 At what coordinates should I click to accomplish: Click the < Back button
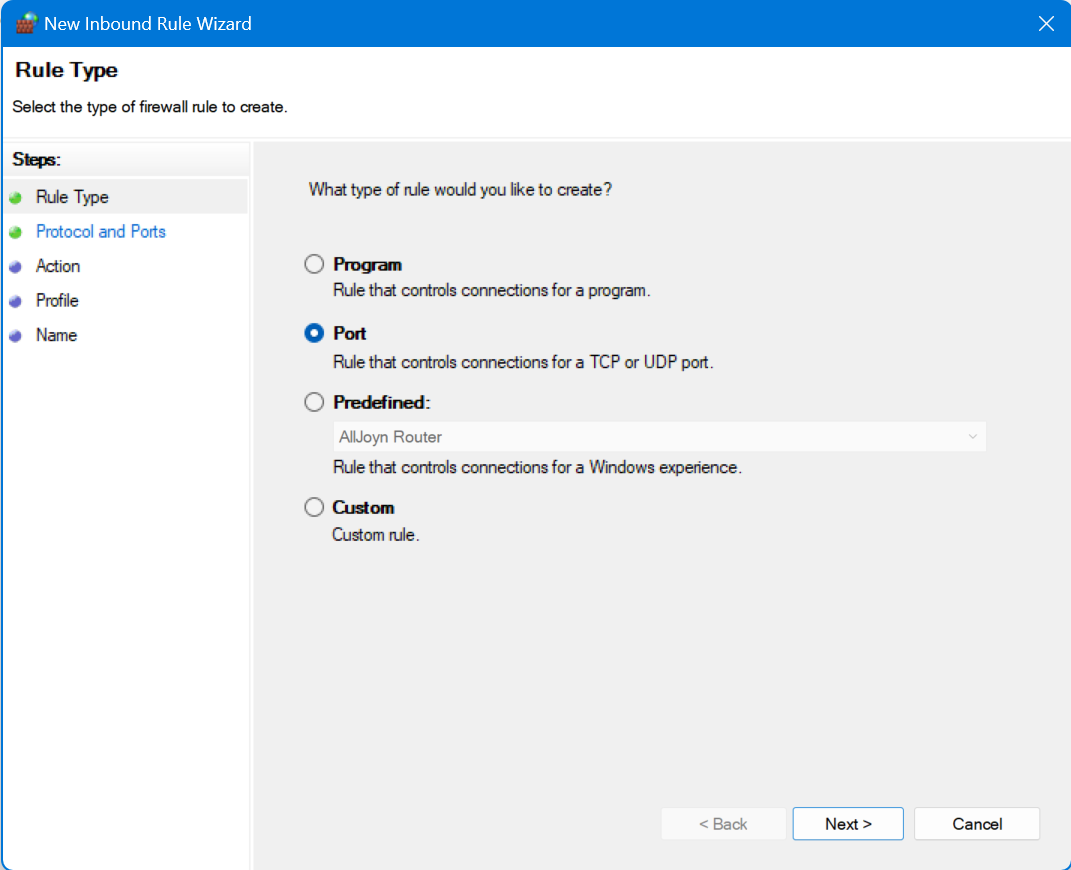pyautogui.click(x=722, y=824)
